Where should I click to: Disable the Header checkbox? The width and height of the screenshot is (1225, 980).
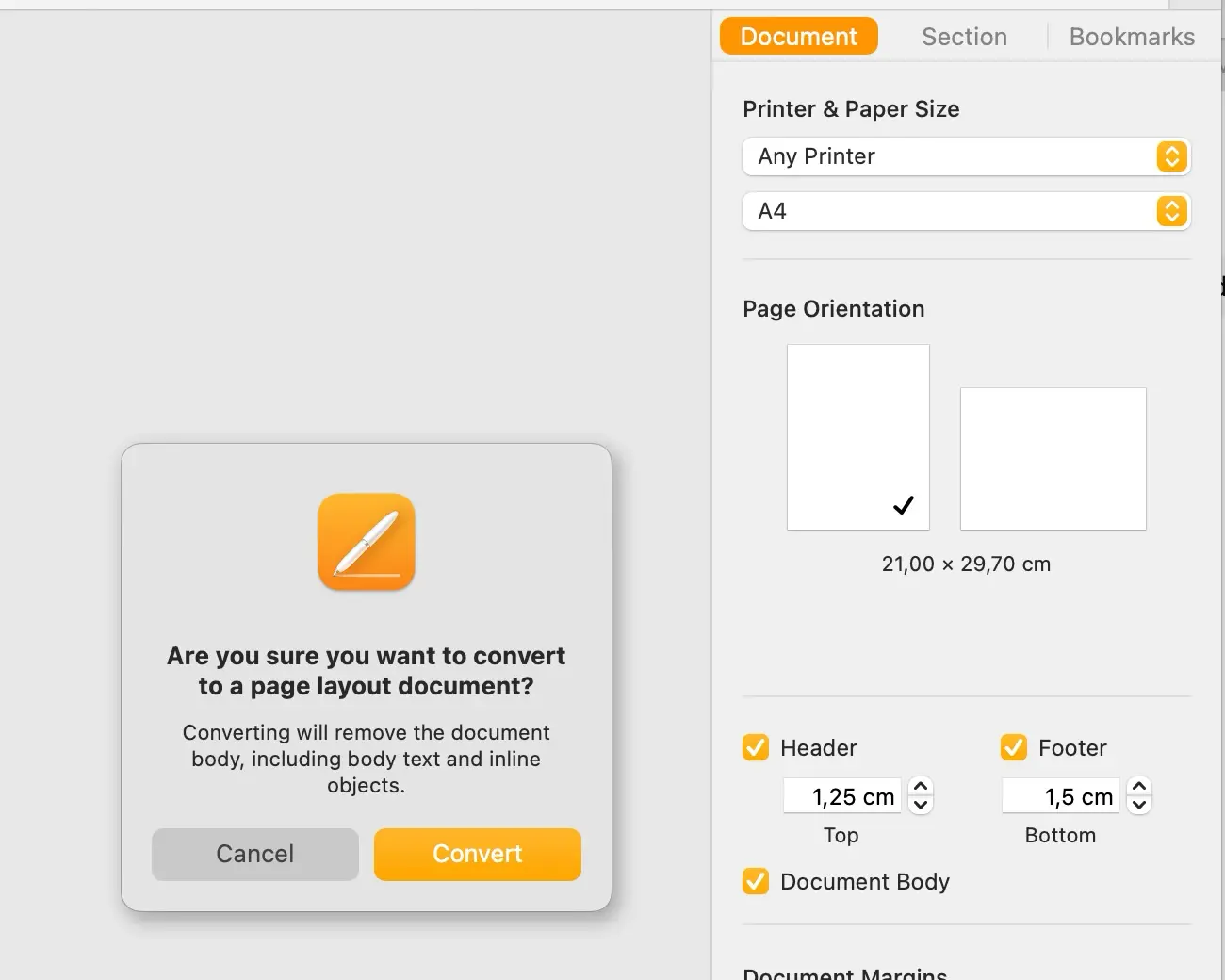tap(756, 747)
